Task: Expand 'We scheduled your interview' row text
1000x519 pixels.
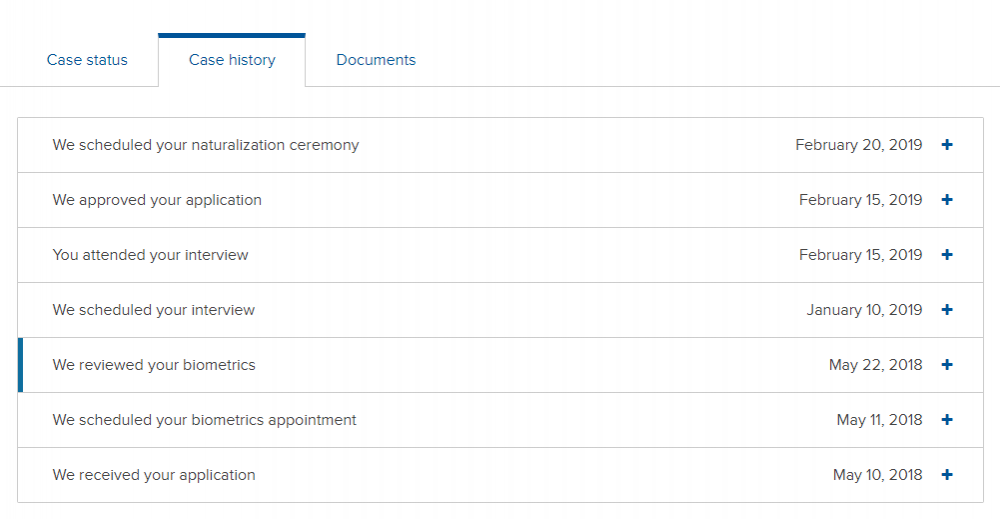Action: 154,310
